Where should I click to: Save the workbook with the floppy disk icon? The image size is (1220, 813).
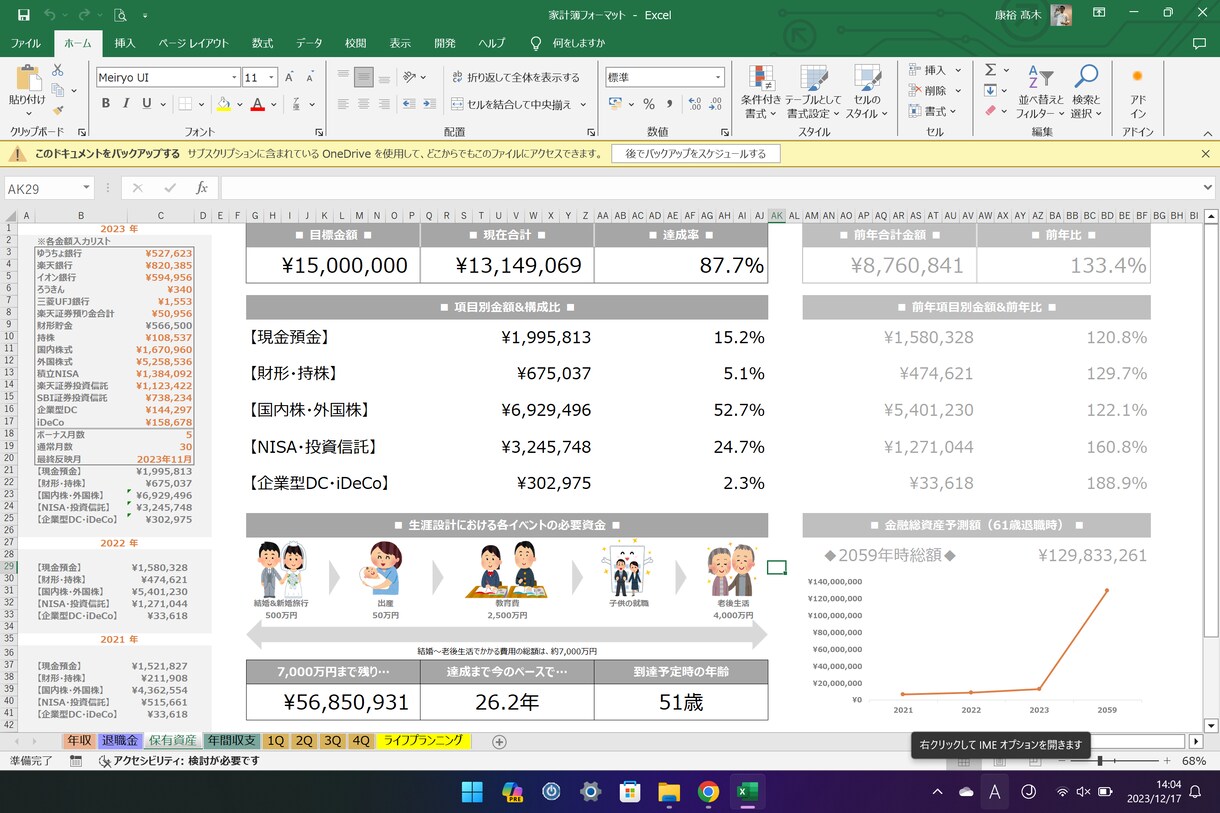[23, 15]
